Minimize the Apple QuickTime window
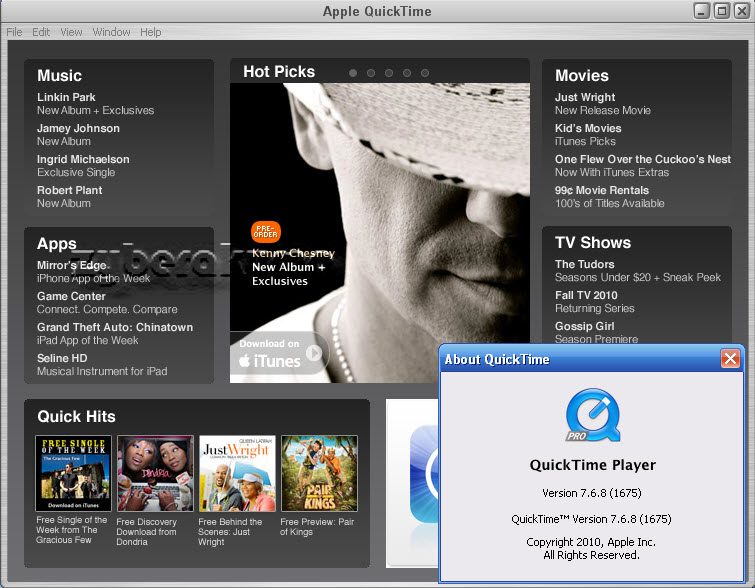 click(702, 11)
